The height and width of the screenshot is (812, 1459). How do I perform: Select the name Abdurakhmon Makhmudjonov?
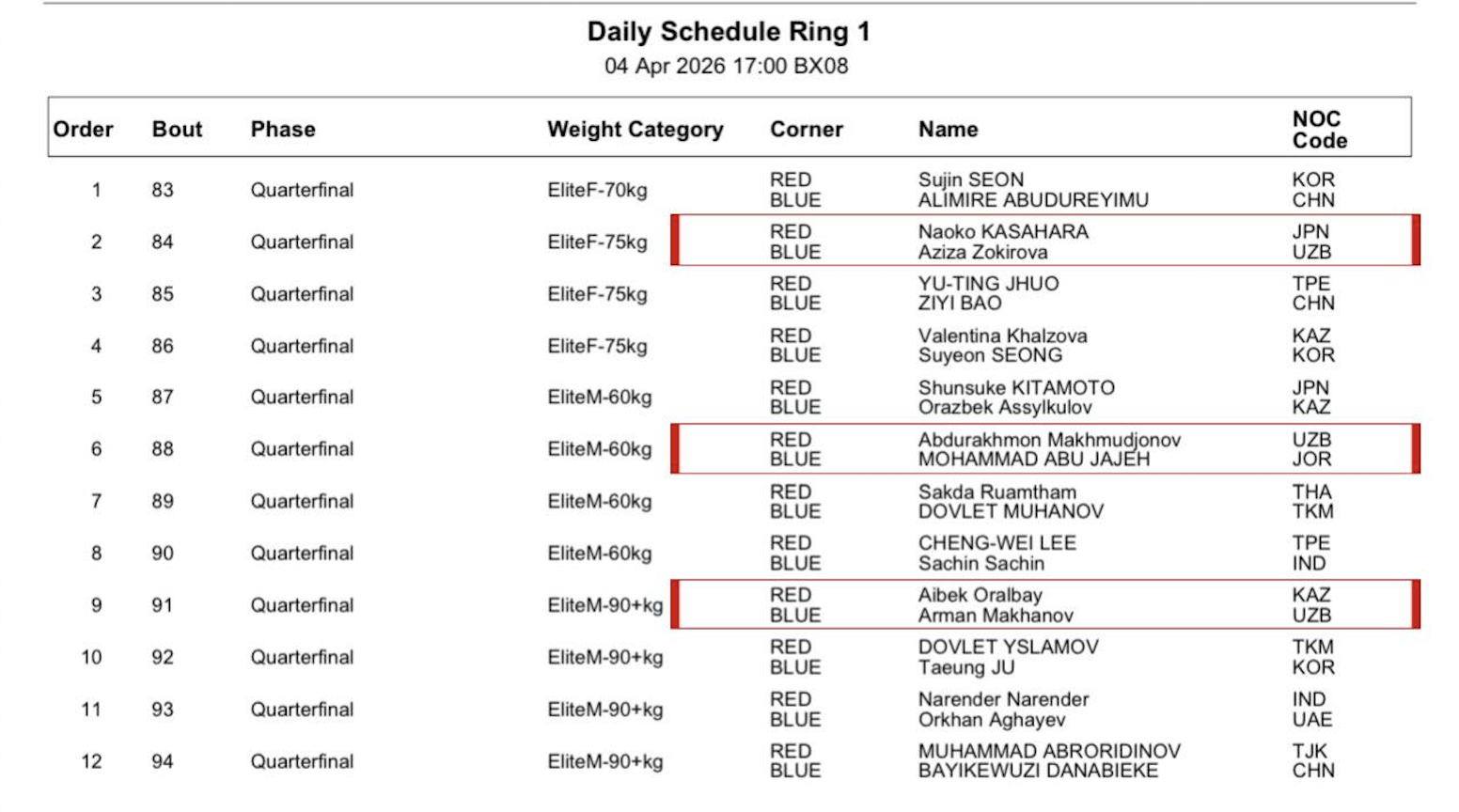pos(1048,440)
